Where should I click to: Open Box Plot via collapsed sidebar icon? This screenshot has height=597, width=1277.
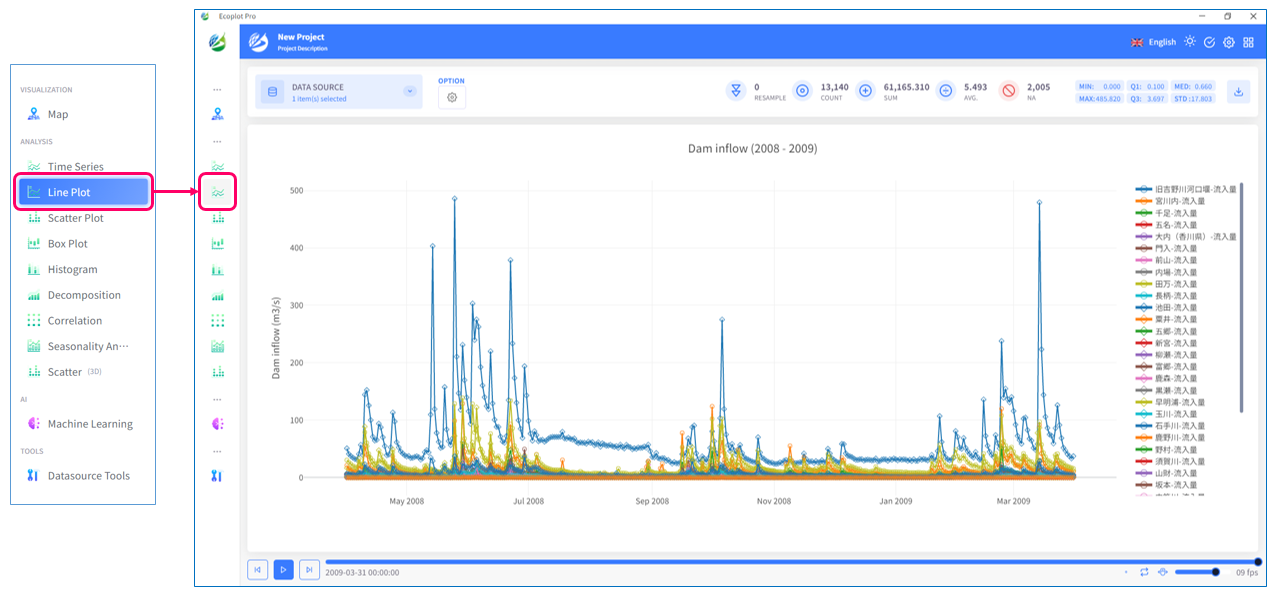(218, 244)
